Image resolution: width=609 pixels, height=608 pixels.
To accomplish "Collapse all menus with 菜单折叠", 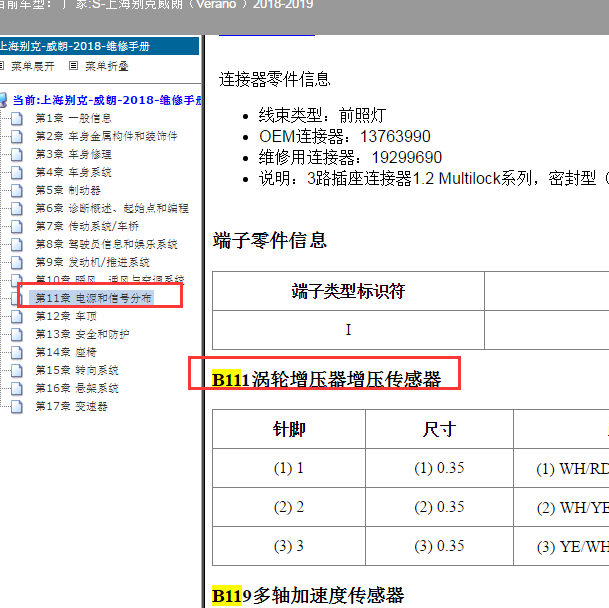I will (107, 66).
